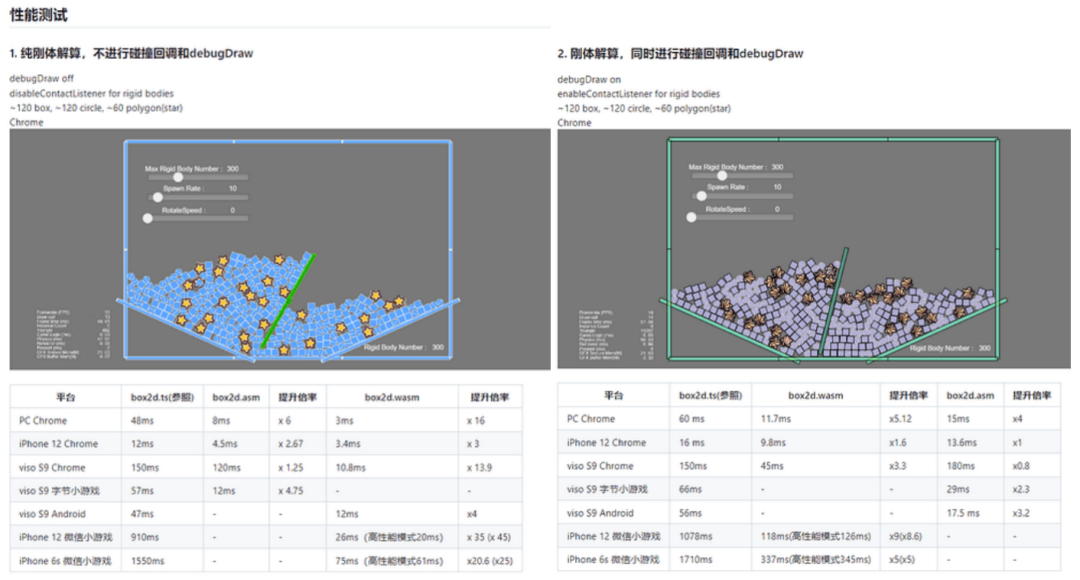Click the 'debugDraw on' line

pyautogui.click(x=589, y=79)
